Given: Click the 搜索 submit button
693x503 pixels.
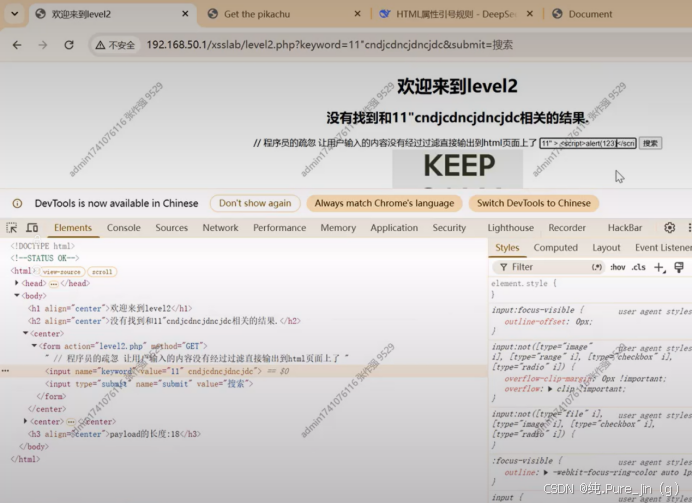Looking at the screenshot, I should point(650,143).
